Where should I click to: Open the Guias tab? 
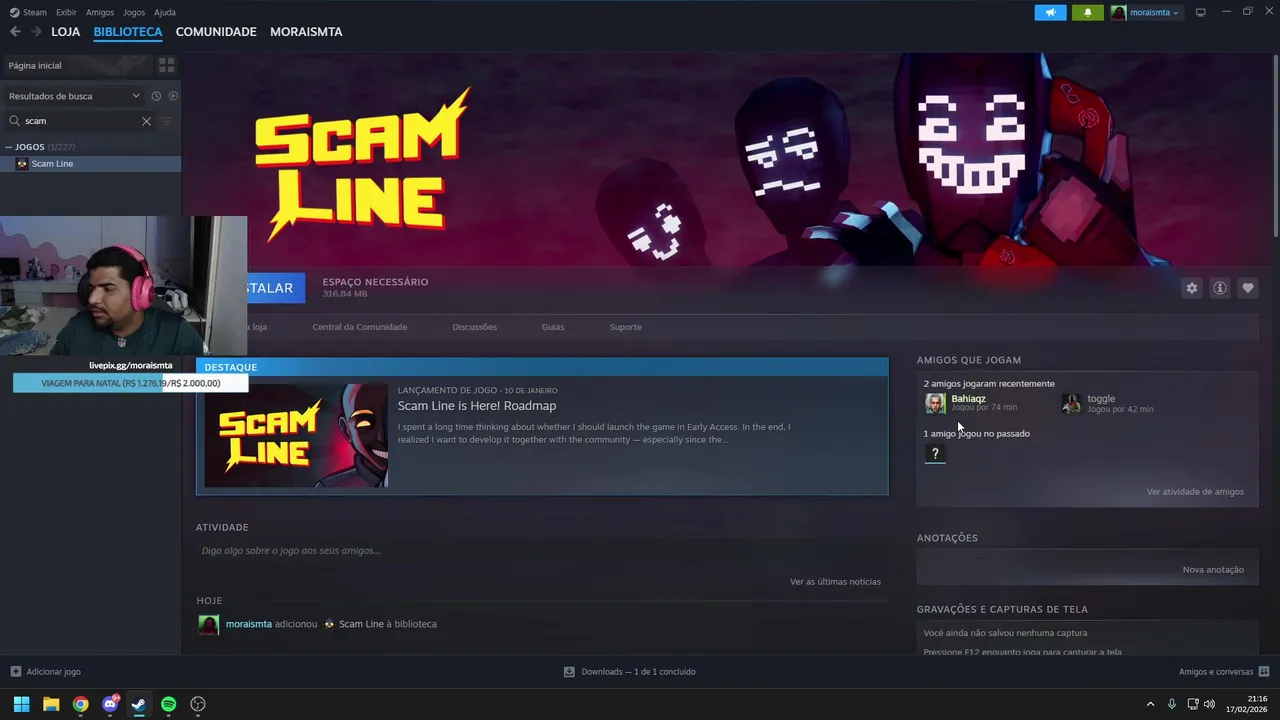click(553, 327)
